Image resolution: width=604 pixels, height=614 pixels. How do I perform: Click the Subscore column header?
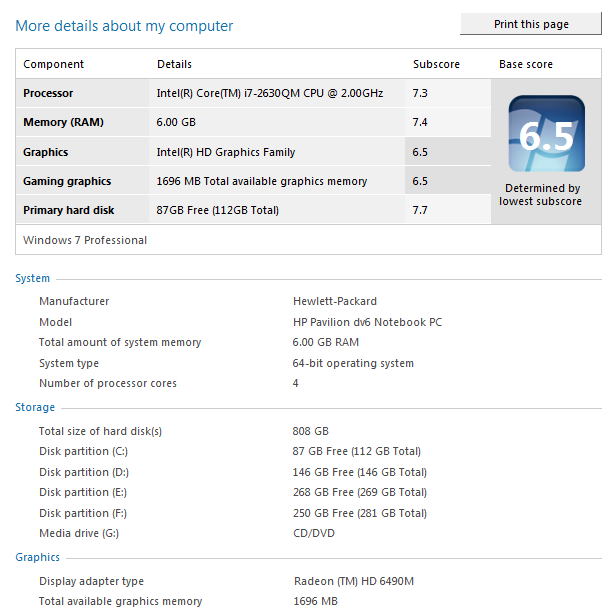point(436,64)
